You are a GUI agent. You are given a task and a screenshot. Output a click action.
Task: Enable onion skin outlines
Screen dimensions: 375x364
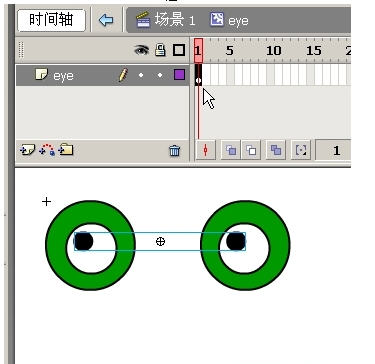pos(251,150)
